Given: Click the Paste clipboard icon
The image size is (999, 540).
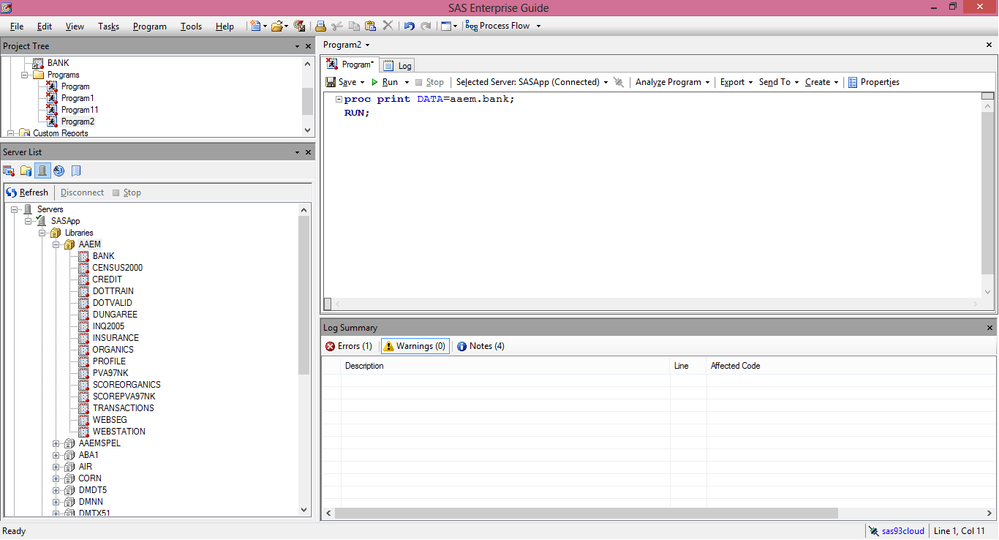Looking at the screenshot, I should (370, 26).
